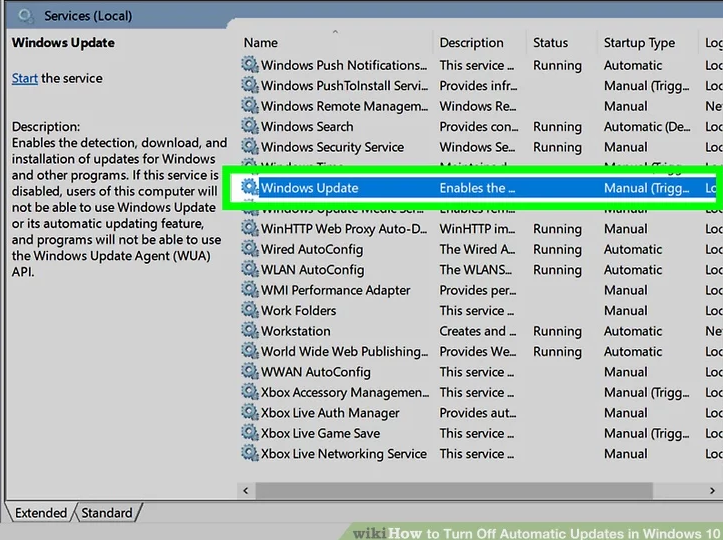Screen dimensions: 723x540
Task: Sort by the Startup Type column header
Action: point(639,43)
